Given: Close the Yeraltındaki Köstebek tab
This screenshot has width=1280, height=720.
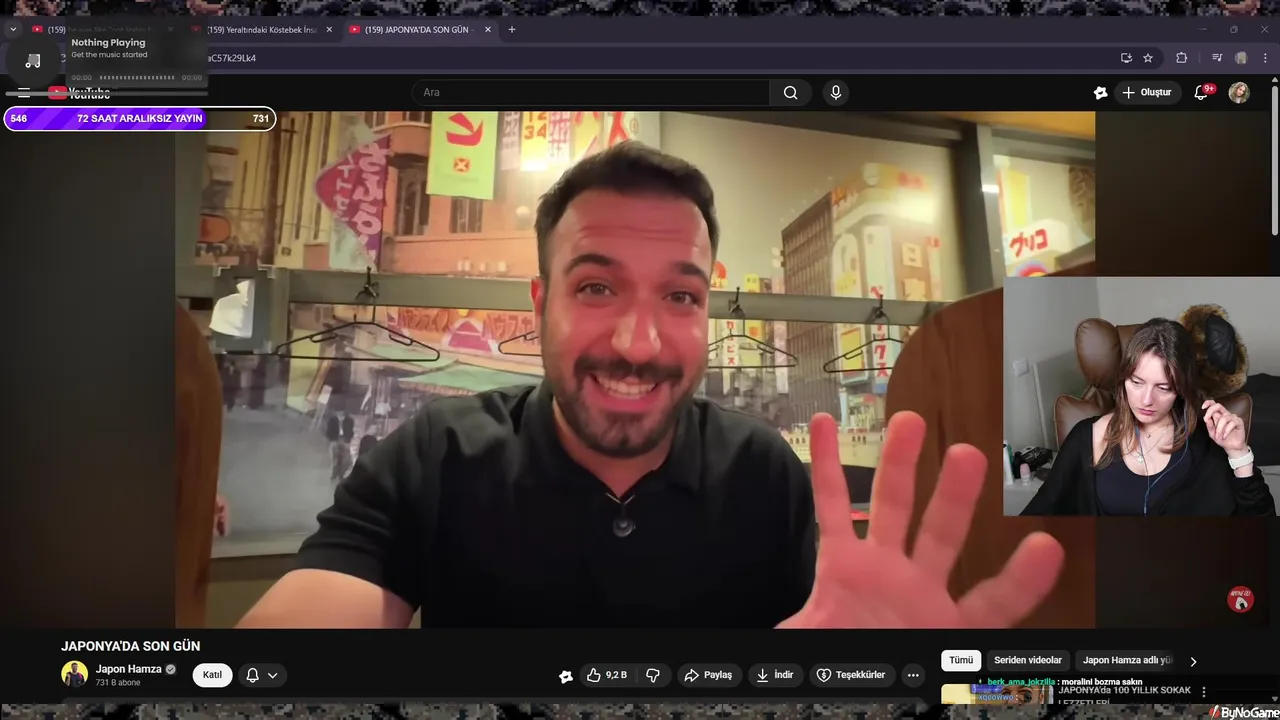Looking at the screenshot, I should point(329,30).
